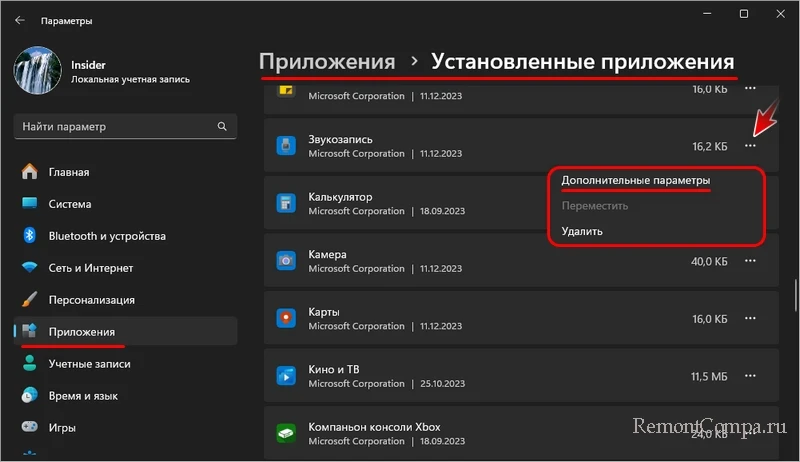The height and width of the screenshot is (462, 800).
Task: Click the Карты app icon
Action: click(x=286, y=318)
